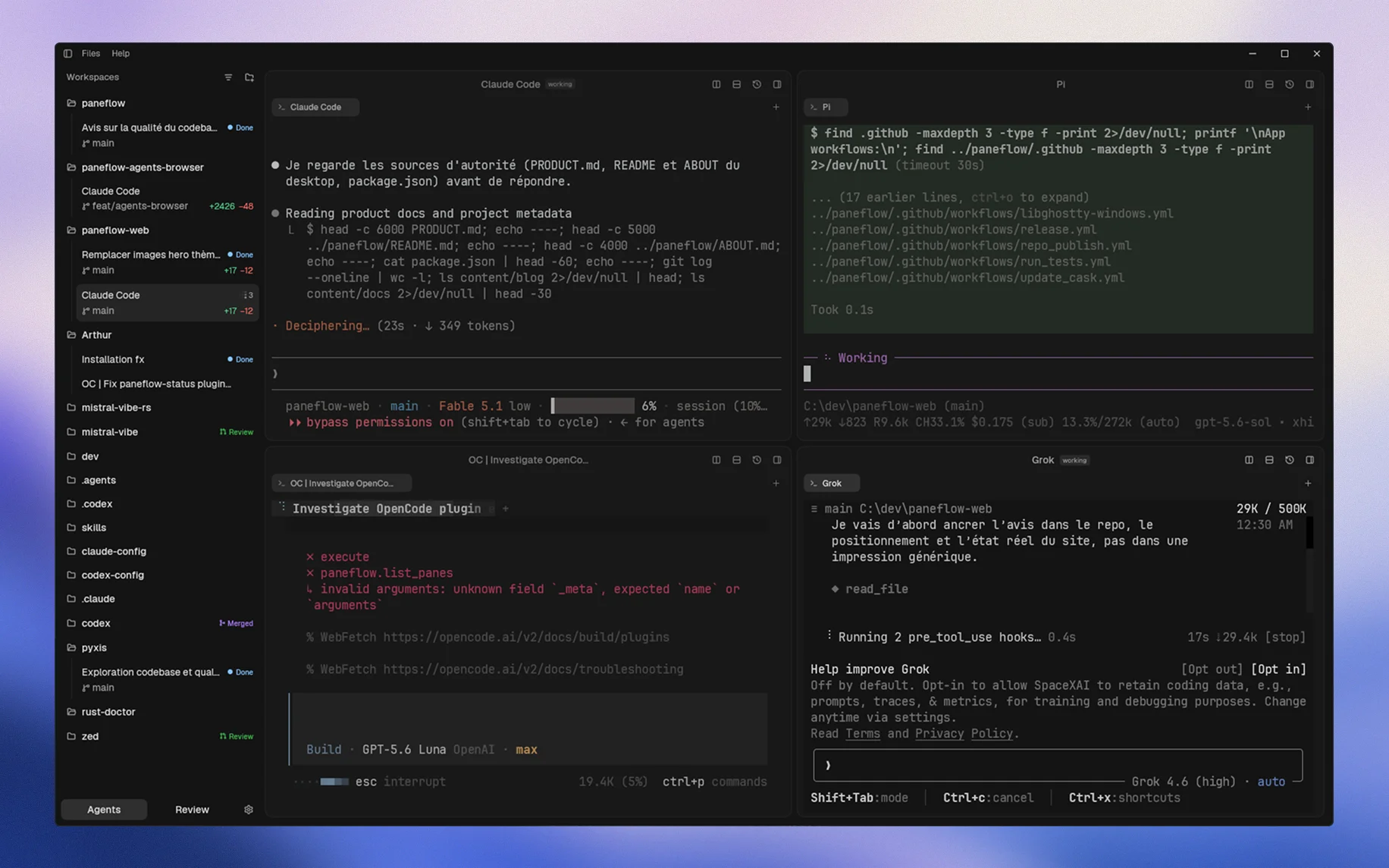Screen dimensions: 1389x868
Task: Open the Help menu
Action: coord(121,54)
